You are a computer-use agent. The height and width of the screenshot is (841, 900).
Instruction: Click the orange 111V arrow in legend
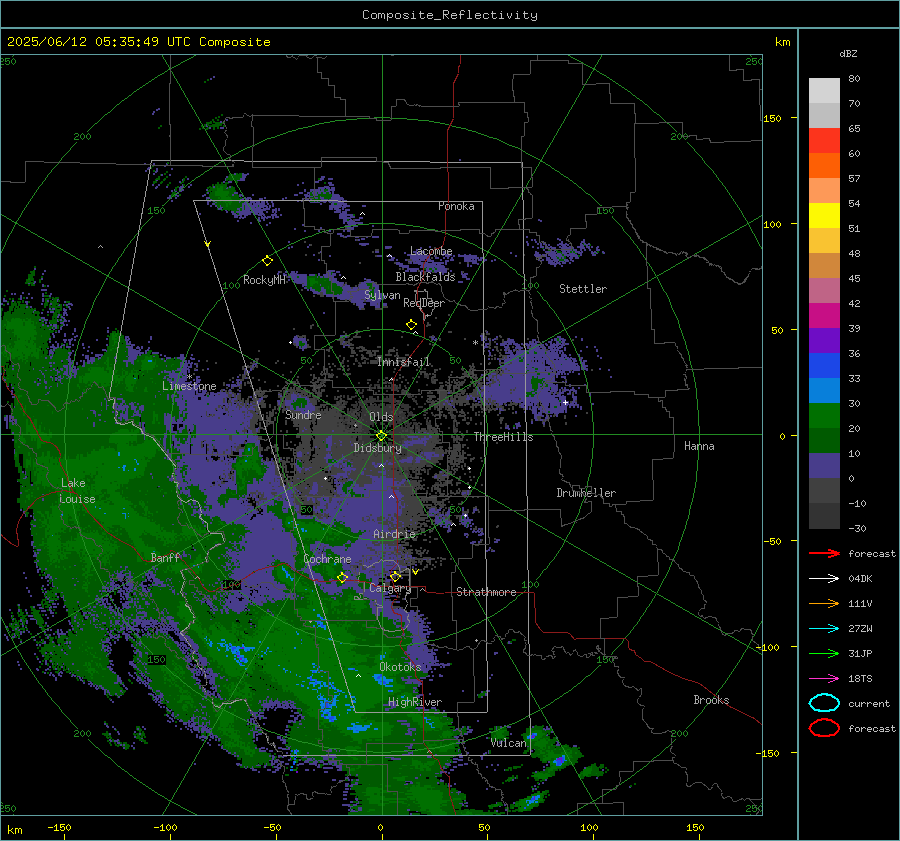824,603
